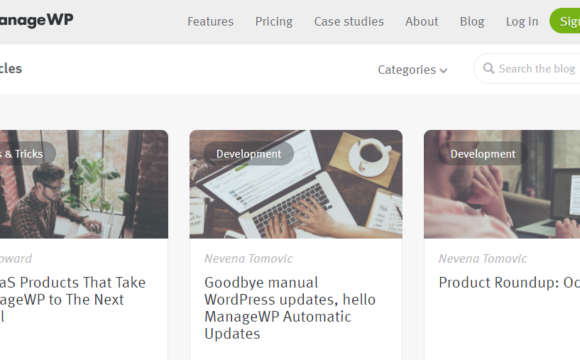Open the Blog navigation link

(472, 21)
